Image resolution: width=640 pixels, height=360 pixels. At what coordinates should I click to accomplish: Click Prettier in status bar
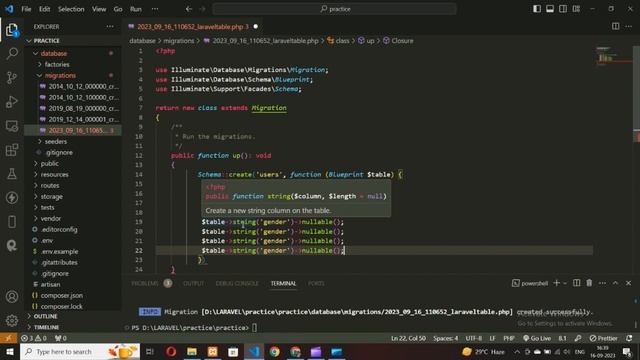[604, 338]
